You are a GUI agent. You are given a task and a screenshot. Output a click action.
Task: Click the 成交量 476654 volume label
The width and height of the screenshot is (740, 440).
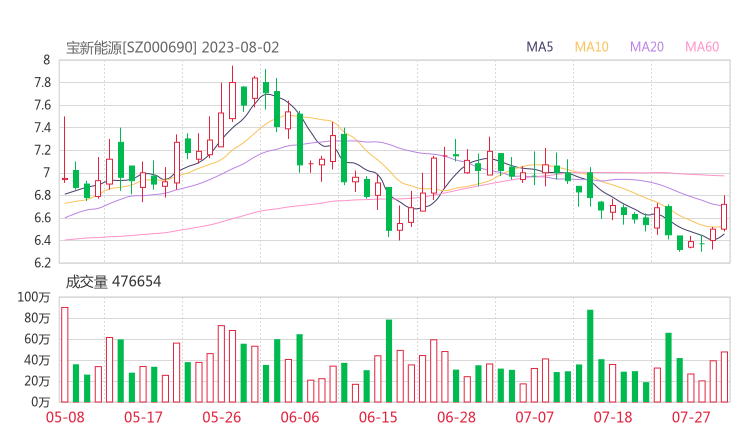(x=113, y=282)
